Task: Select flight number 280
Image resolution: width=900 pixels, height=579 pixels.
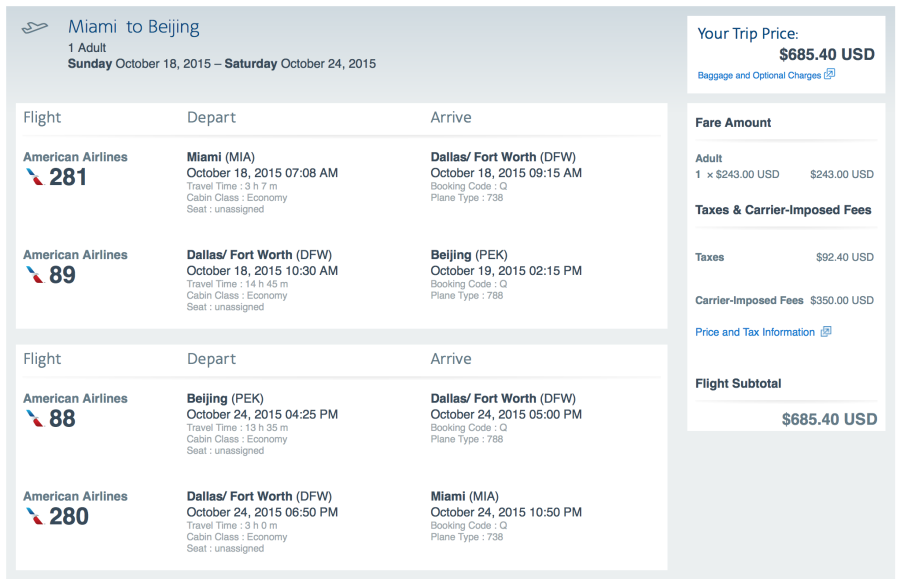Action: pyautogui.click(x=69, y=517)
